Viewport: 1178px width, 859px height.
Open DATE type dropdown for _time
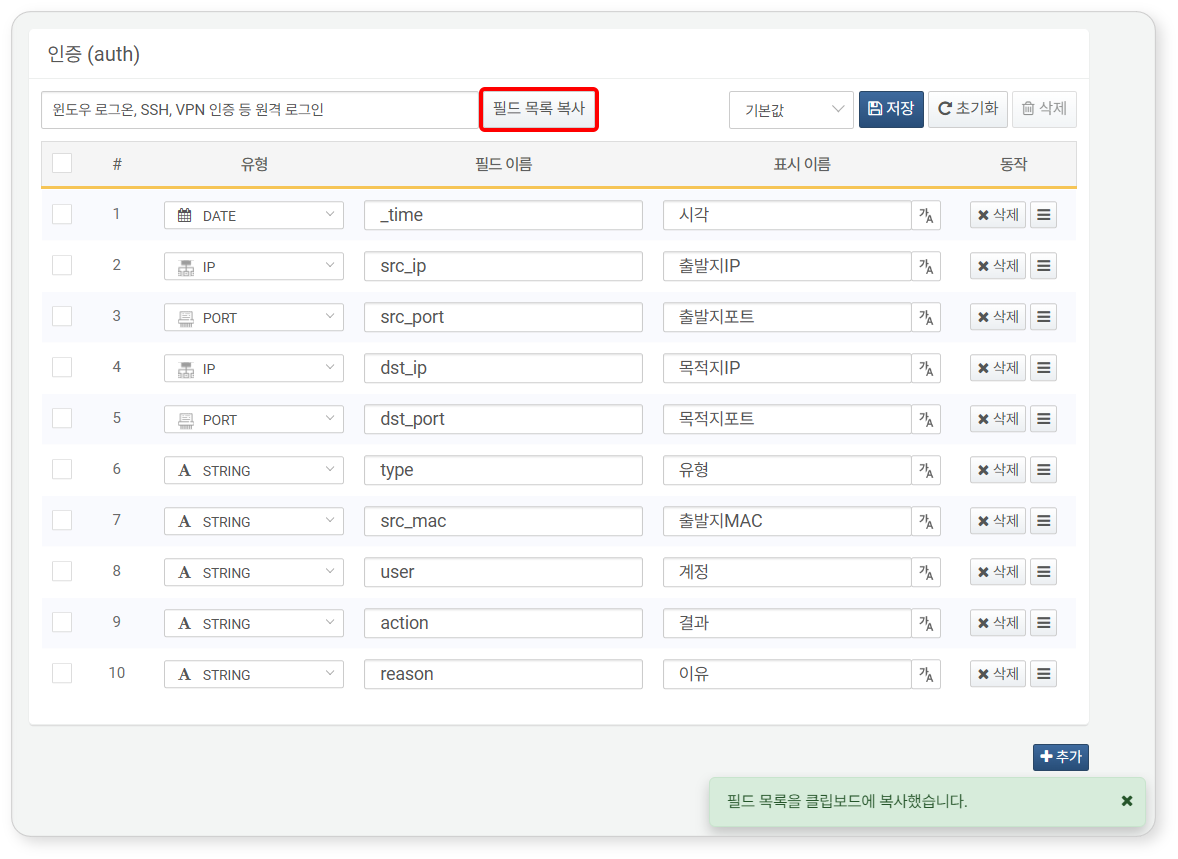pyautogui.click(x=254, y=216)
